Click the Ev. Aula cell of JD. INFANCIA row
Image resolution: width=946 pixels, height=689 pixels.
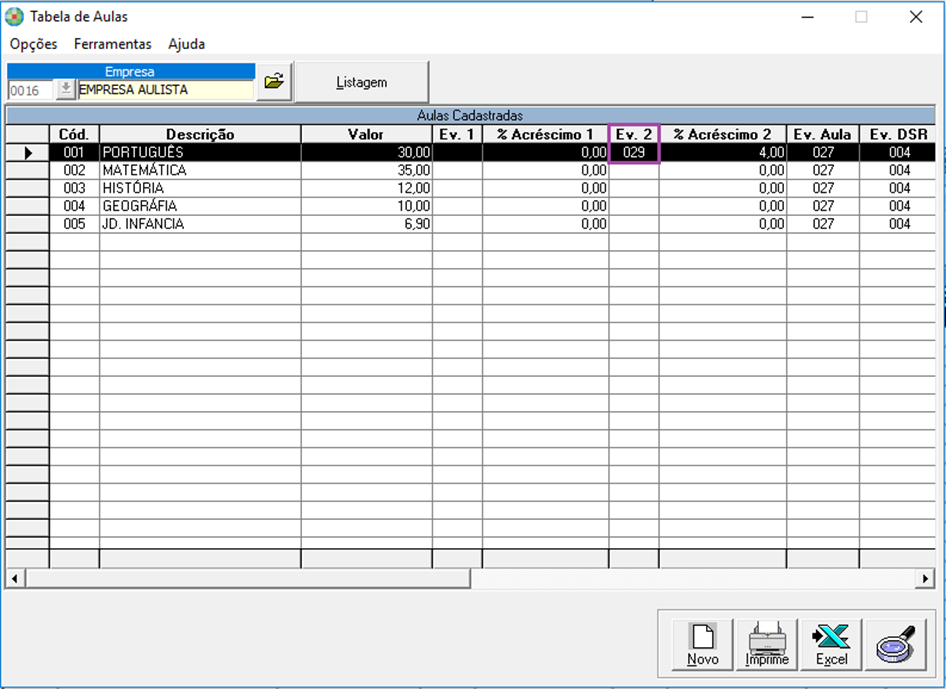pyautogui.click(x=823, y=224)
